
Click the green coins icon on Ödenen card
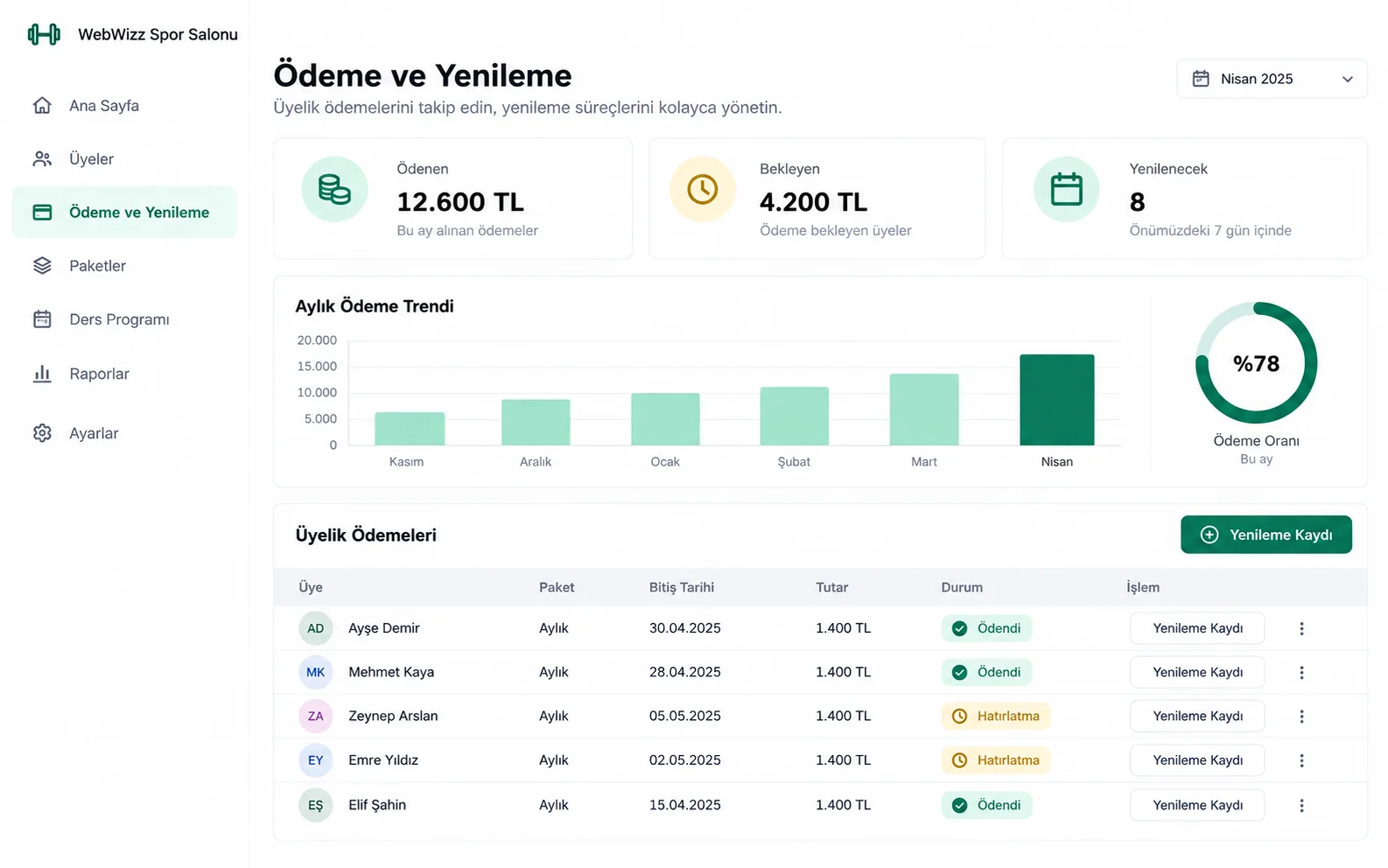click(x=334, y=189)
